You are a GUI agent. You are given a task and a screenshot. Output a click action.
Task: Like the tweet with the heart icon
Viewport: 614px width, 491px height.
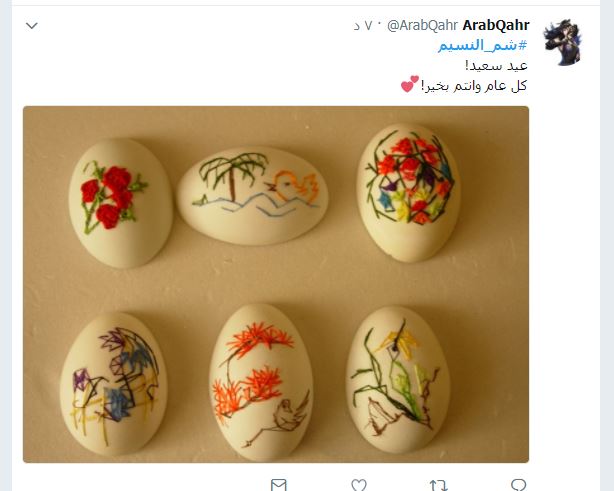click(x=359, y=485)
